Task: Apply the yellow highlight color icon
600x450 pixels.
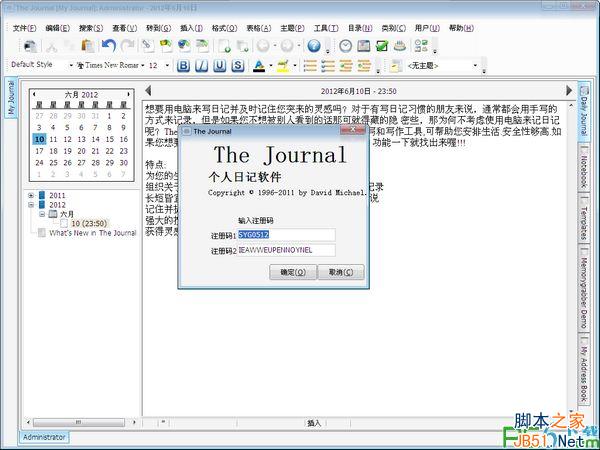Action: coord(283,66)
